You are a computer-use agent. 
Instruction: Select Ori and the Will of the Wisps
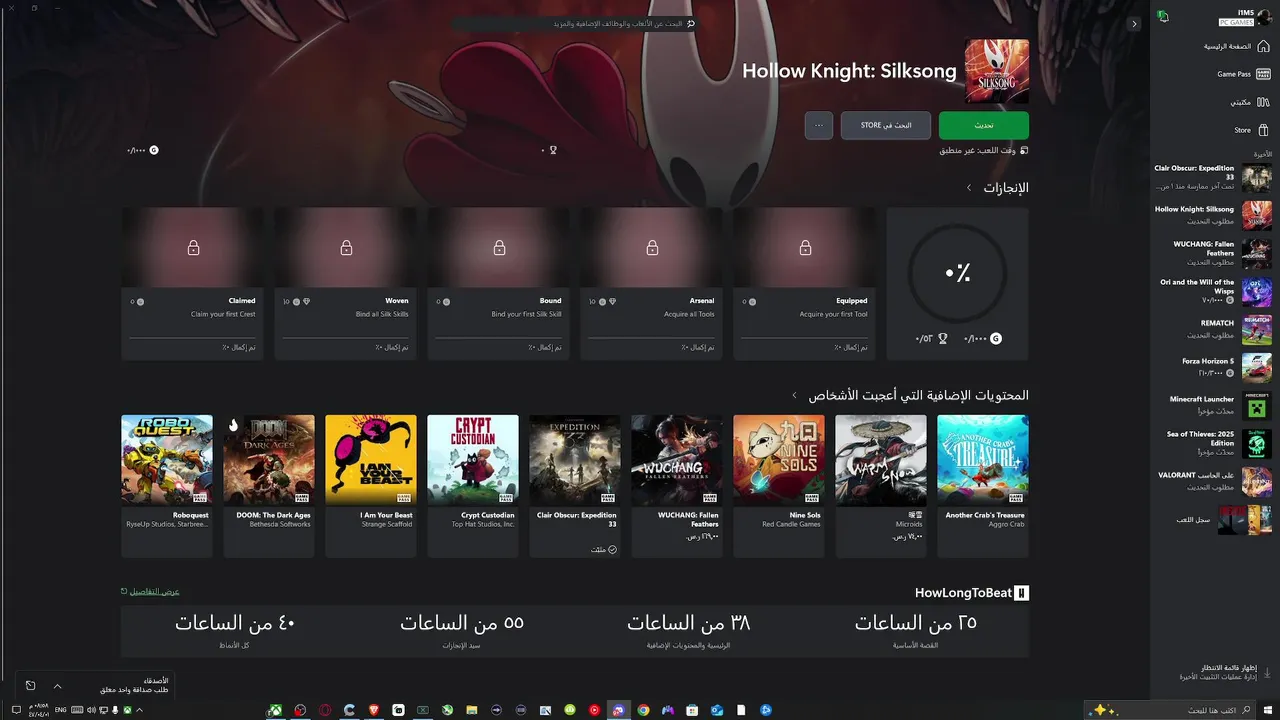click(1212, 291)
